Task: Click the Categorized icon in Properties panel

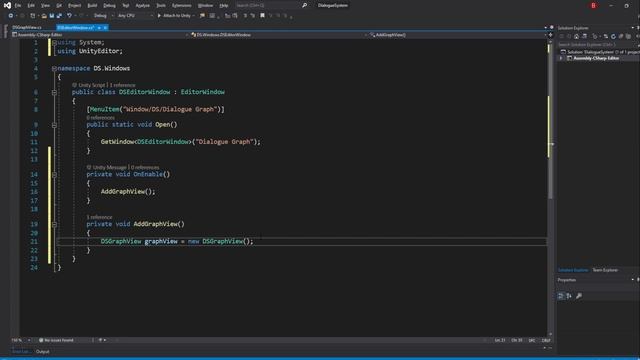Action: coord(561,296)
